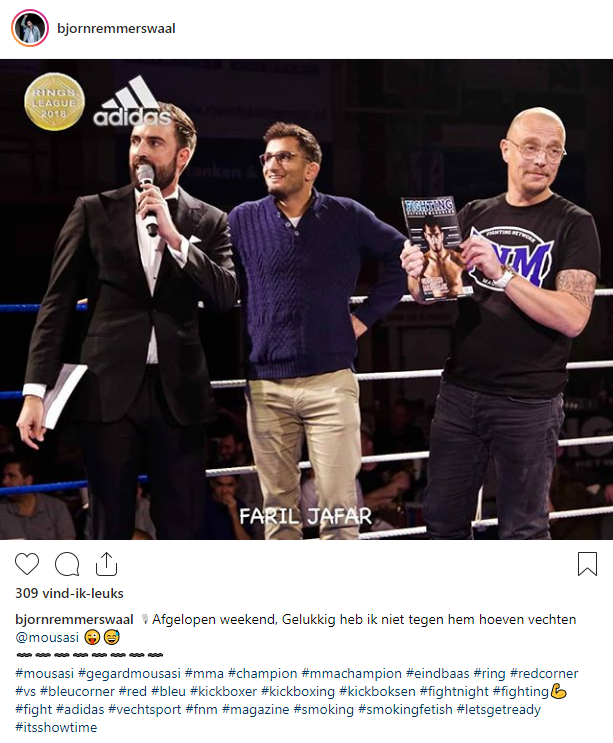Screen dimensions: 613x743
Task: Open the @mousasi mention
Action: (x=47, y=637)
